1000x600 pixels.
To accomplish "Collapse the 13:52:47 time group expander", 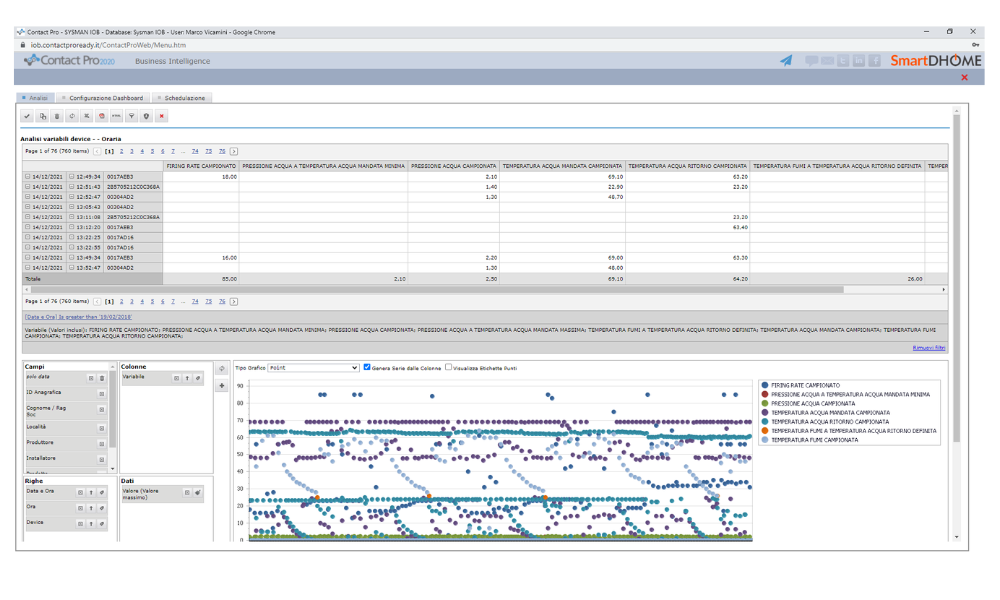I will [x=71, y=268].
